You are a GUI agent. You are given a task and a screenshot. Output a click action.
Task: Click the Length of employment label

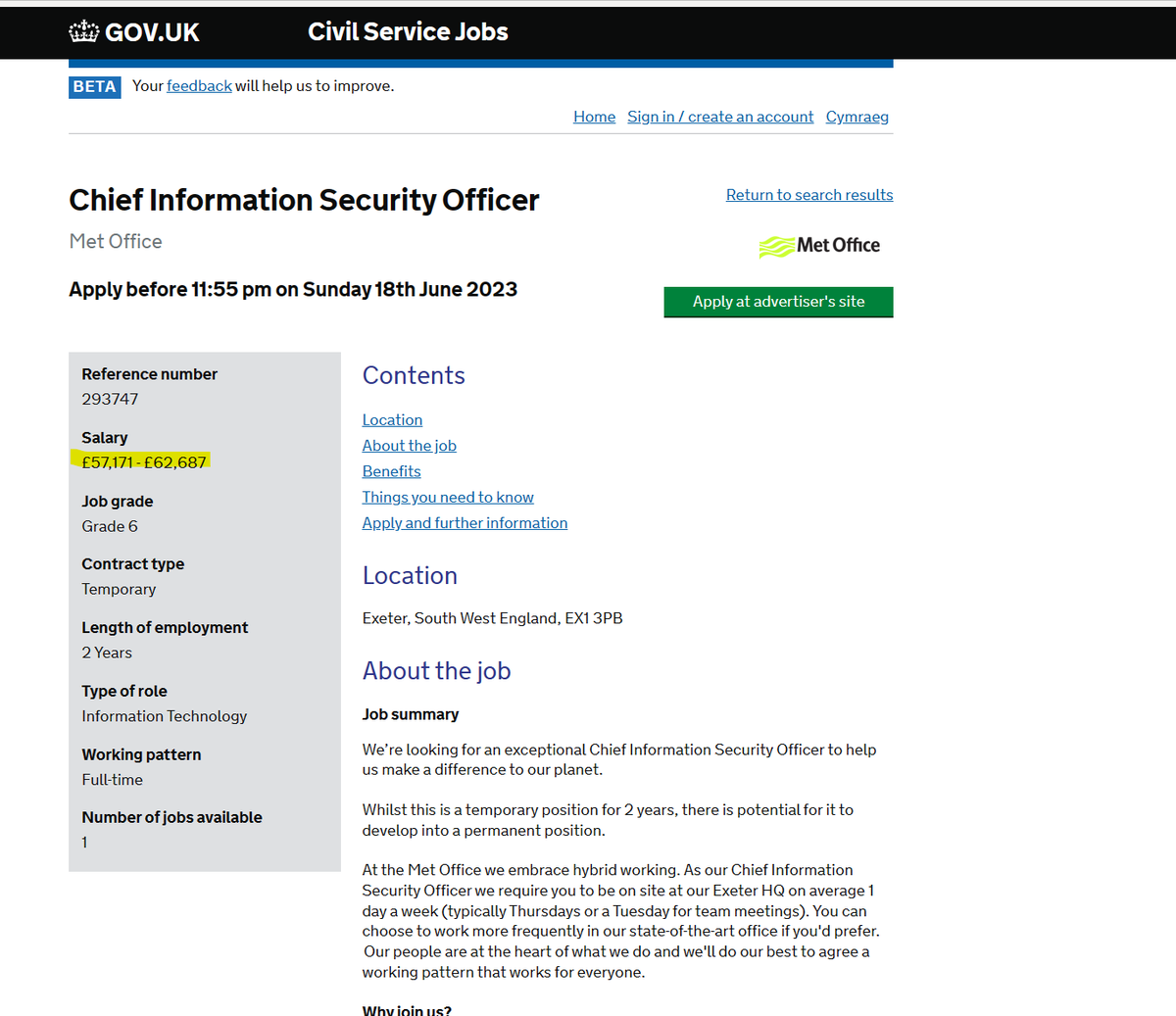(165, 627)
